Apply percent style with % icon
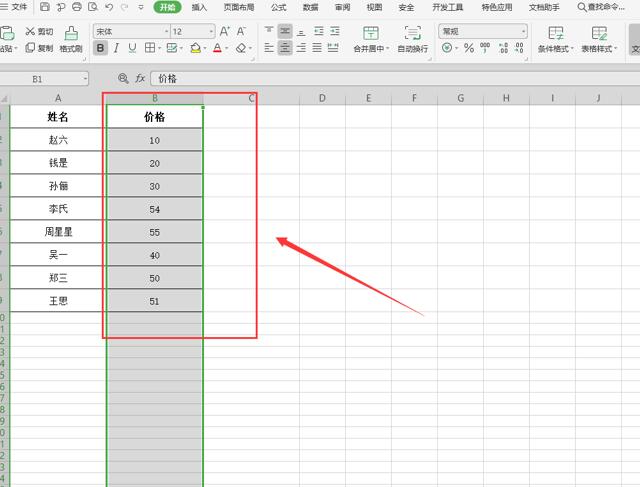This screenshot has height=487, width=640. [469, 48]
